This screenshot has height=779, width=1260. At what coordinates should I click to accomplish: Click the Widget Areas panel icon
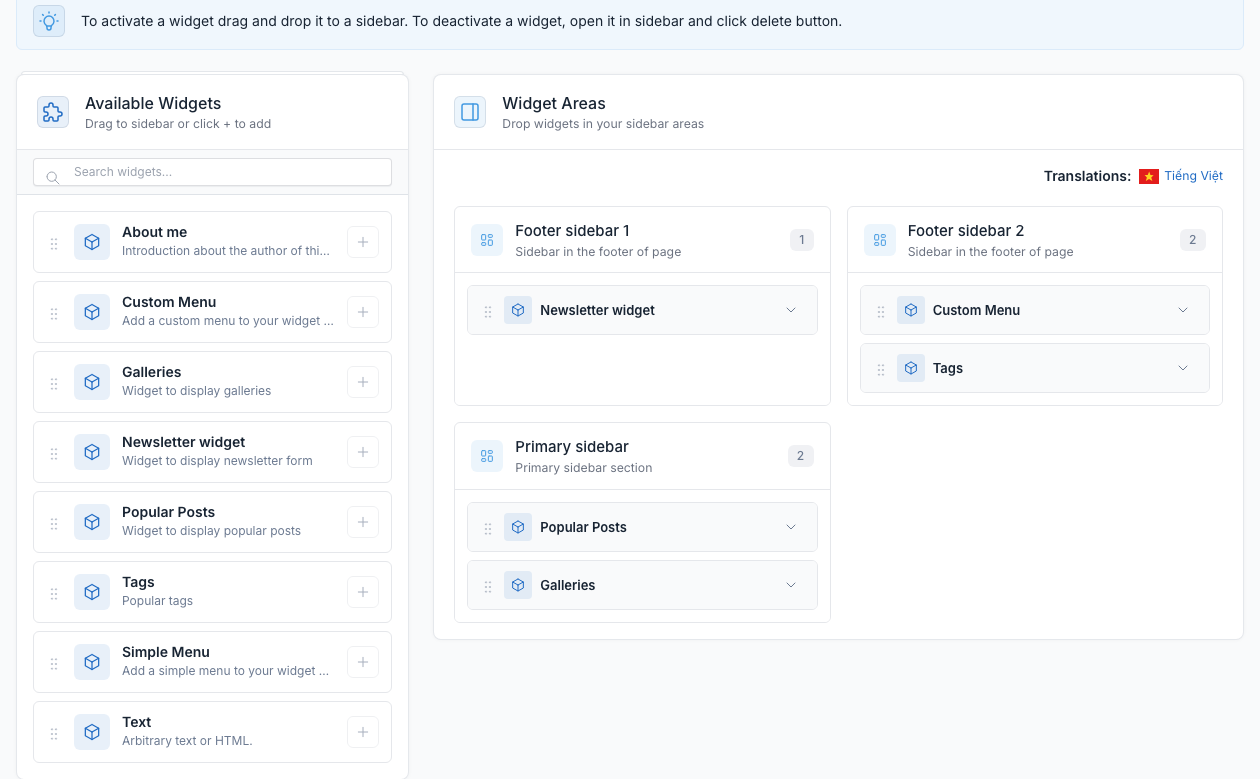470,112
